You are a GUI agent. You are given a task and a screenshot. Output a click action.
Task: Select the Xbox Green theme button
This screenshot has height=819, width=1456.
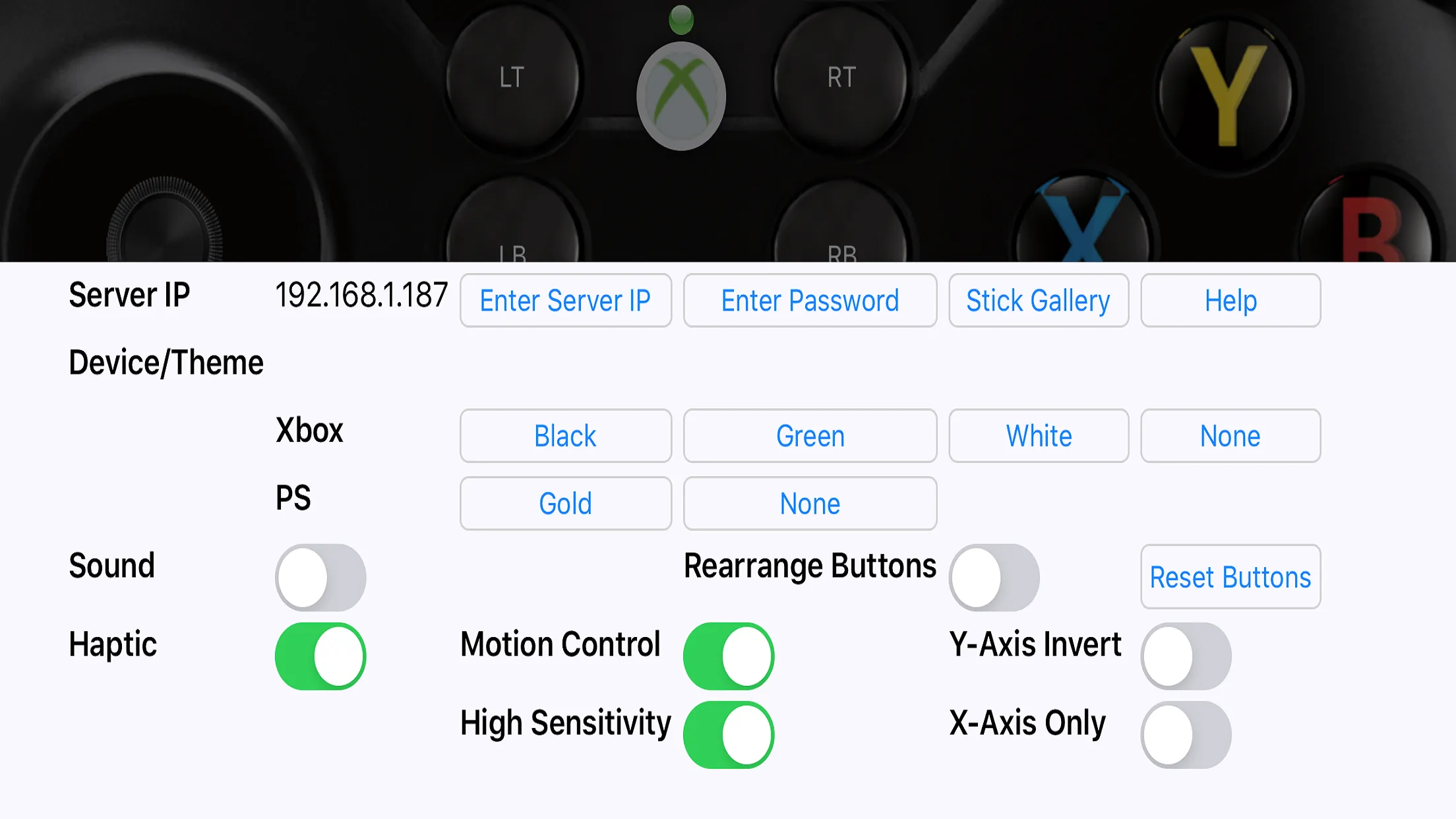tap(810, 435)
